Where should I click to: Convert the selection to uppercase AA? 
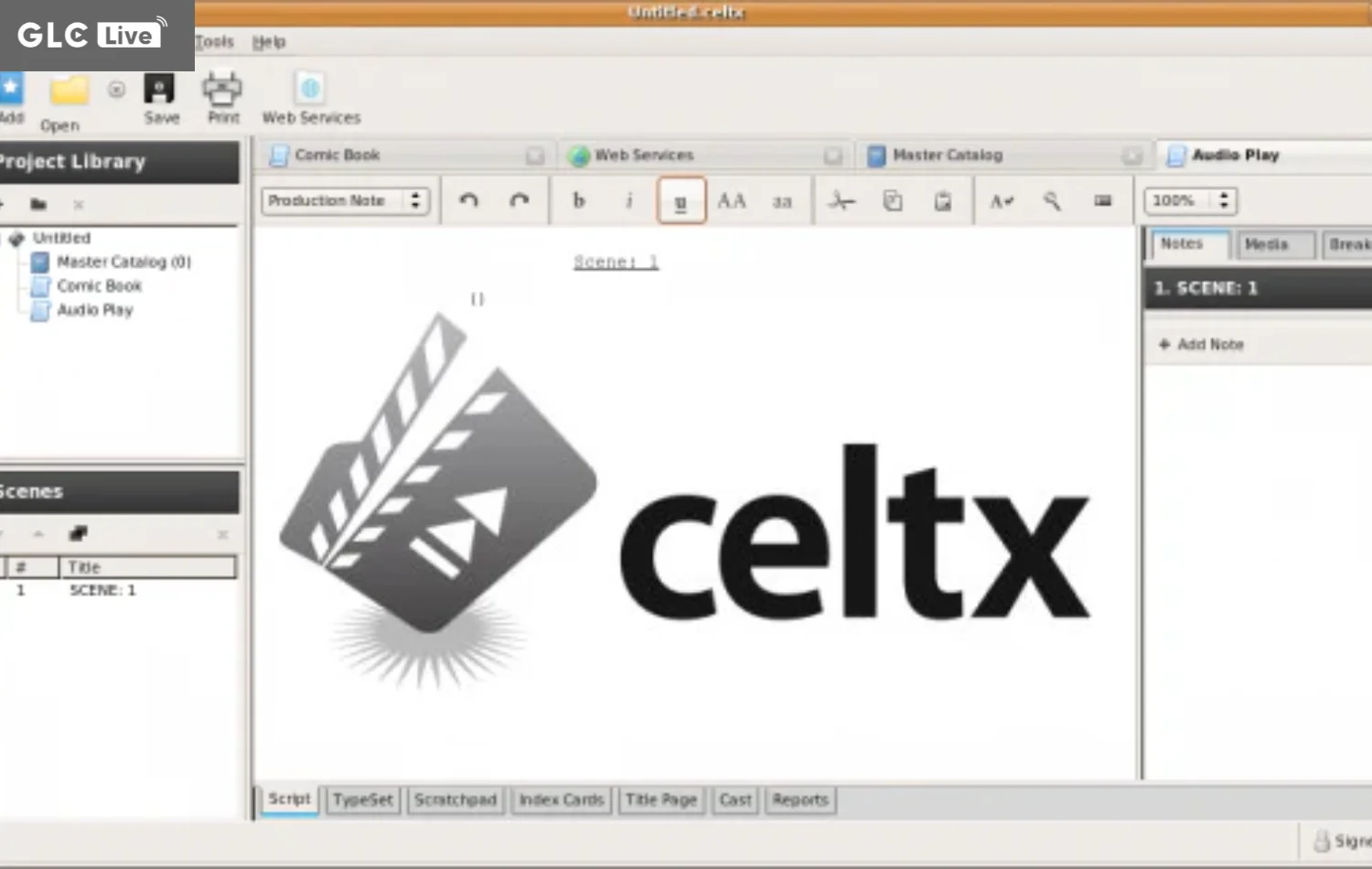pyautogui.click(x=731, y=200)
